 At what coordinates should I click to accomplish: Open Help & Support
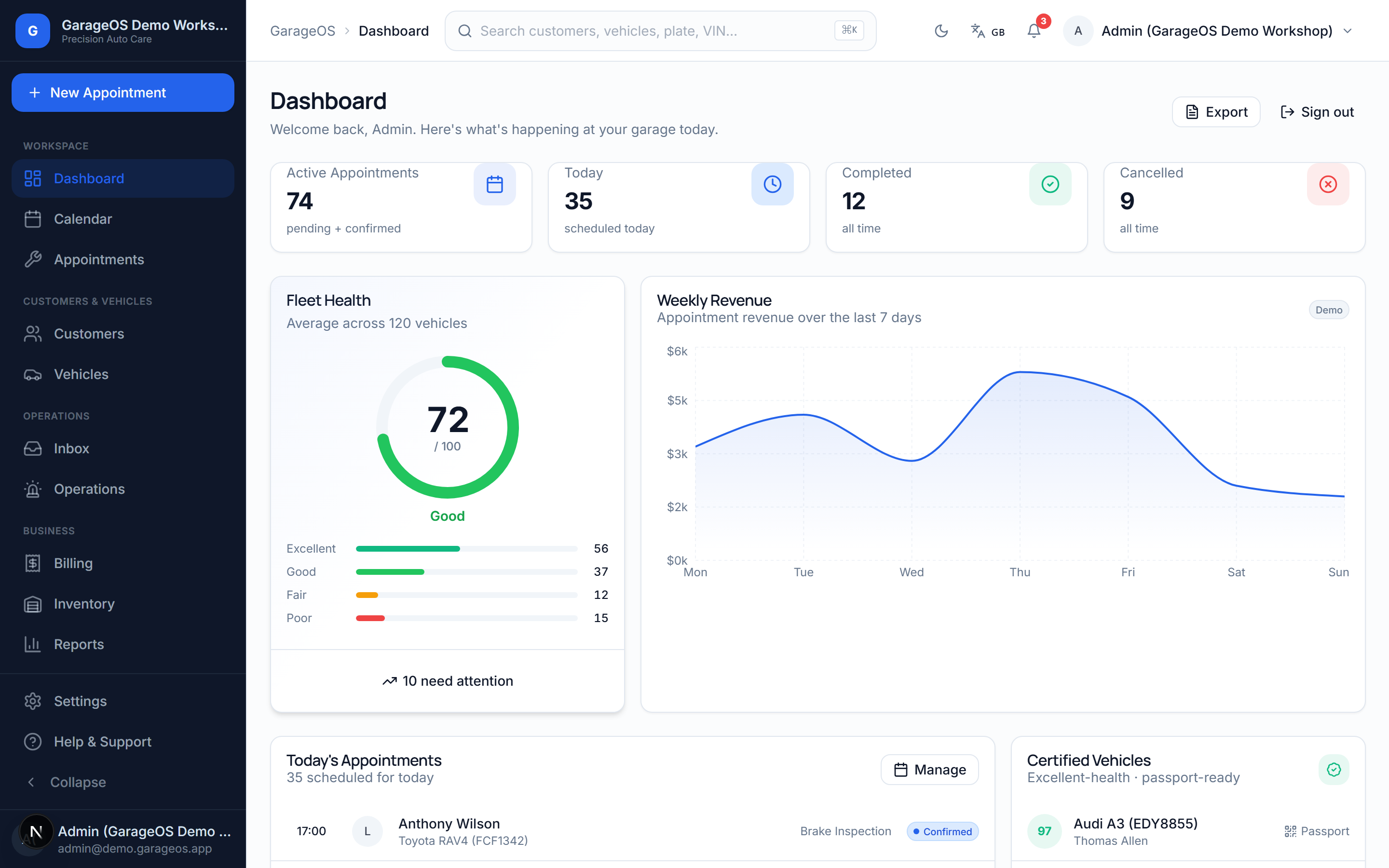pyautogui.click(x=123, y=742)
